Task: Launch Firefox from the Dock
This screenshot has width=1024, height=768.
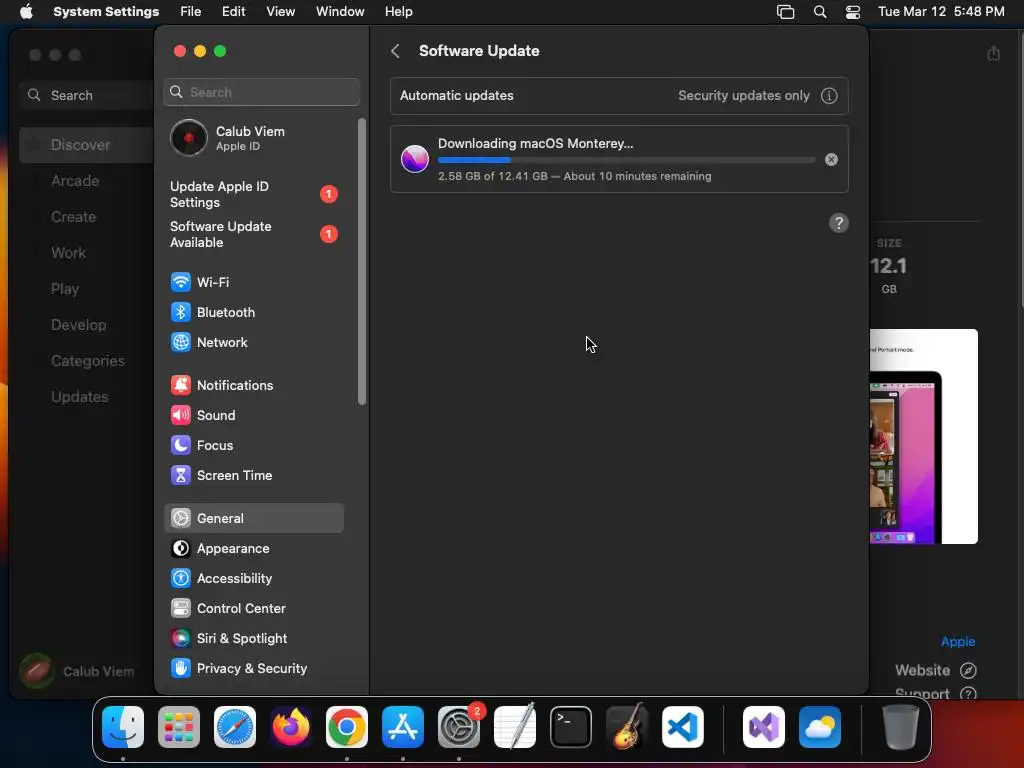Action: [x=291, y=727]
